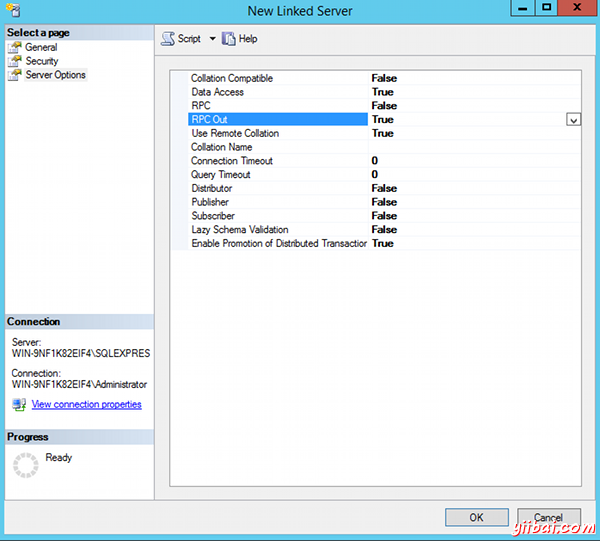Click the General page icon
Viewport: 600px width, 541px height.
point(15,47)
